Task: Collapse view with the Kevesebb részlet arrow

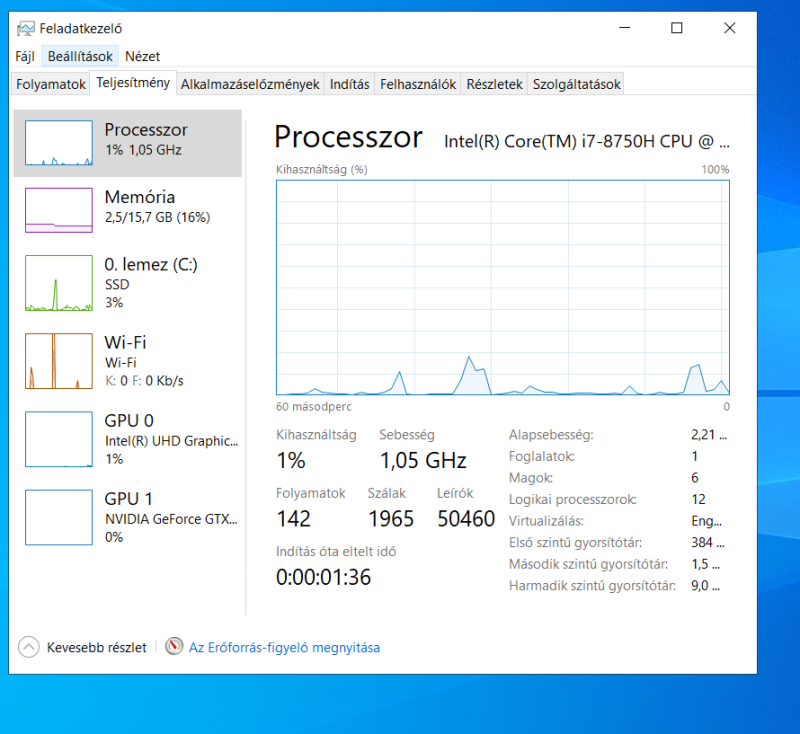Action: coord(29,647)
